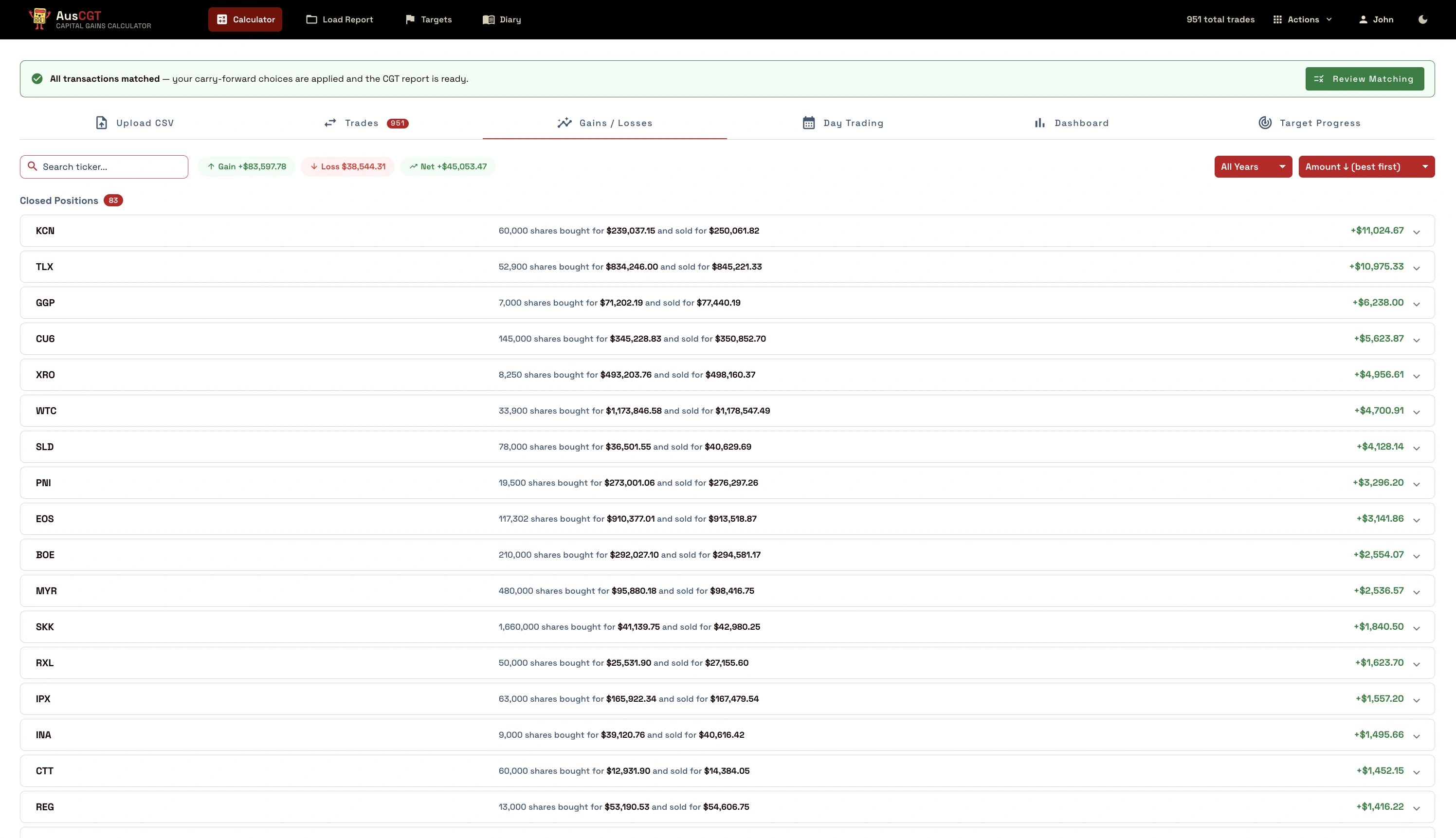Expand the INA position row chevron
1456x838 pixels.
[x=1416, y=736]
